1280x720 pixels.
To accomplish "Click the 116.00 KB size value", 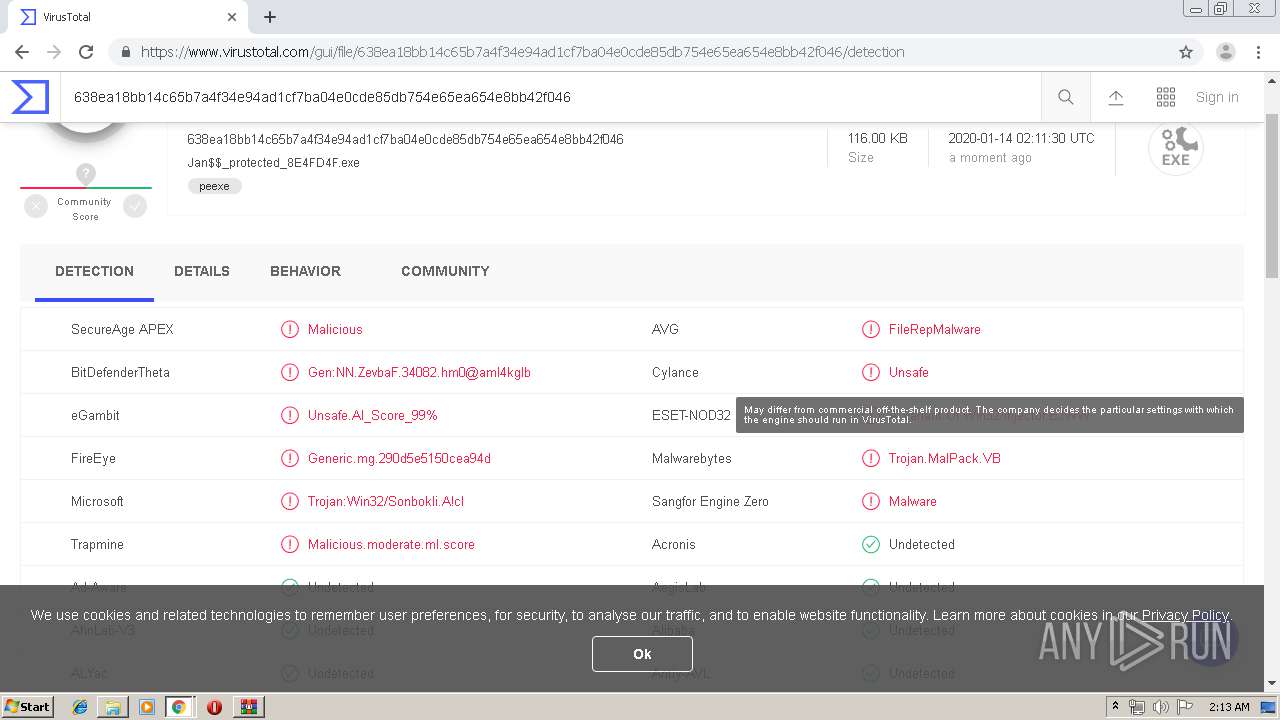I will (878, 138).
